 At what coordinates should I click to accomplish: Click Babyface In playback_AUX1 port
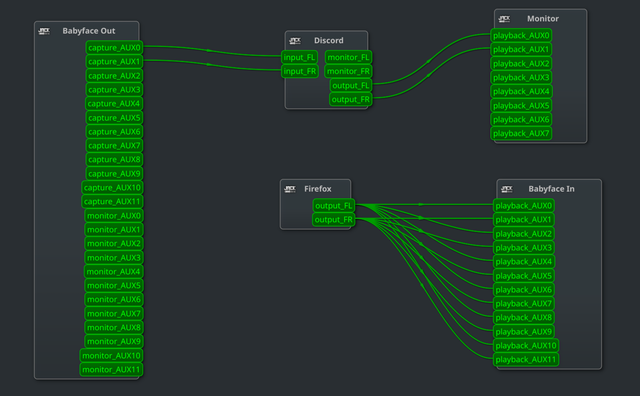[x=524, y=220]
